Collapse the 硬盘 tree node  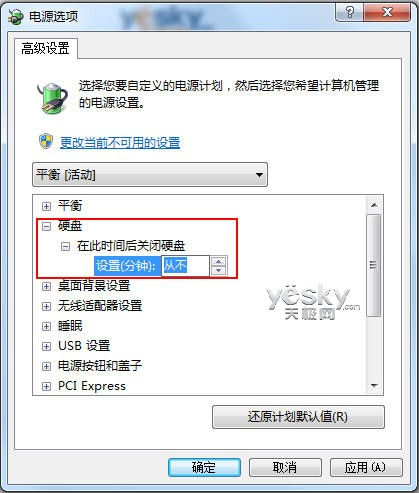point(46,227)
